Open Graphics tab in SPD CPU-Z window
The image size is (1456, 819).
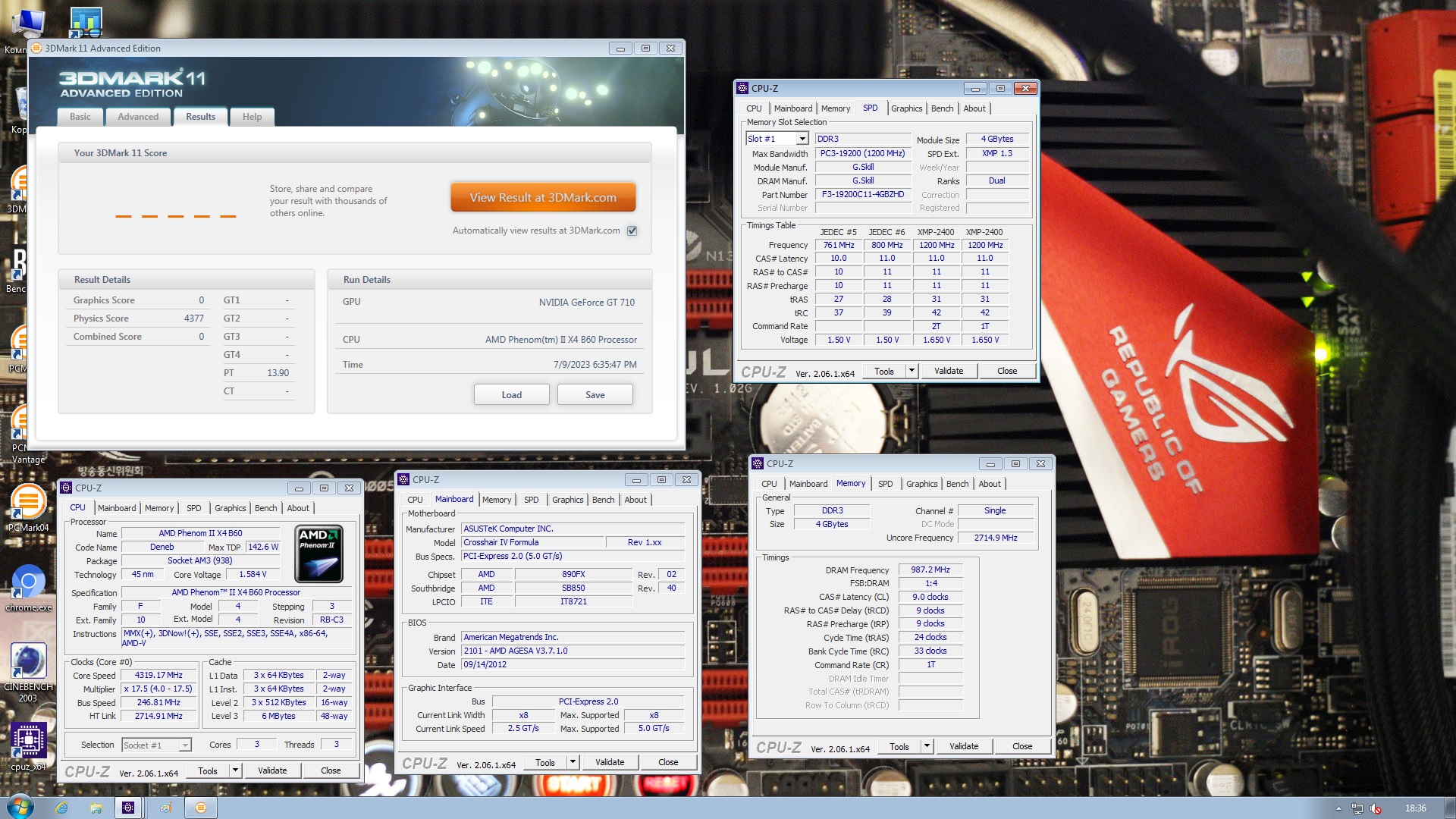point(906,108)
